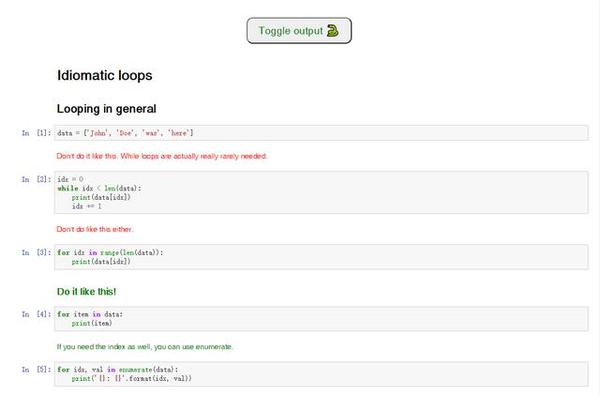Focus the enumerate(data) code cell
The height and width of the screenshot is (395, 600).
click(321, 374)
